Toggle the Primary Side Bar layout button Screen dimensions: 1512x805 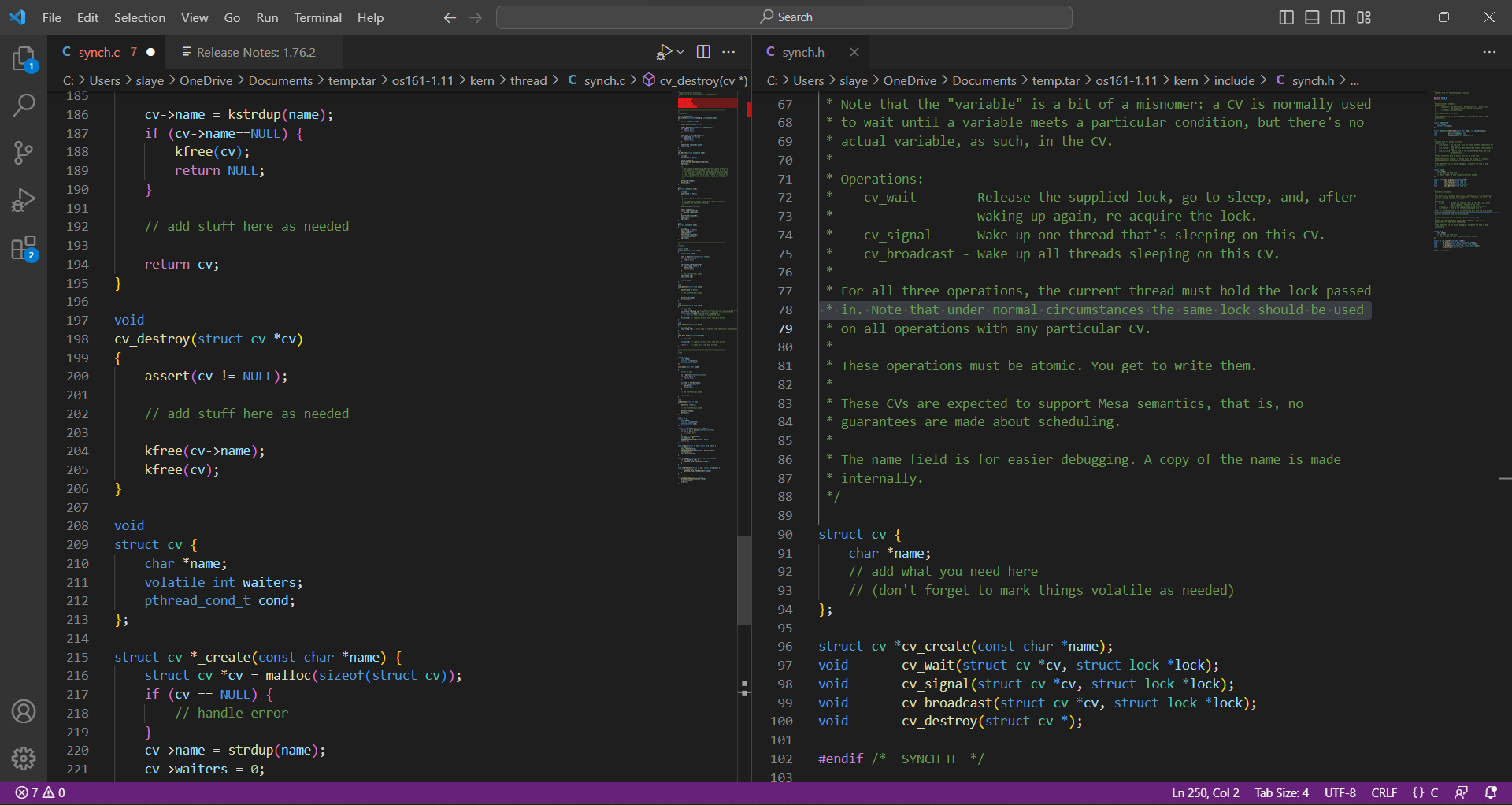tap(1286, 17)
